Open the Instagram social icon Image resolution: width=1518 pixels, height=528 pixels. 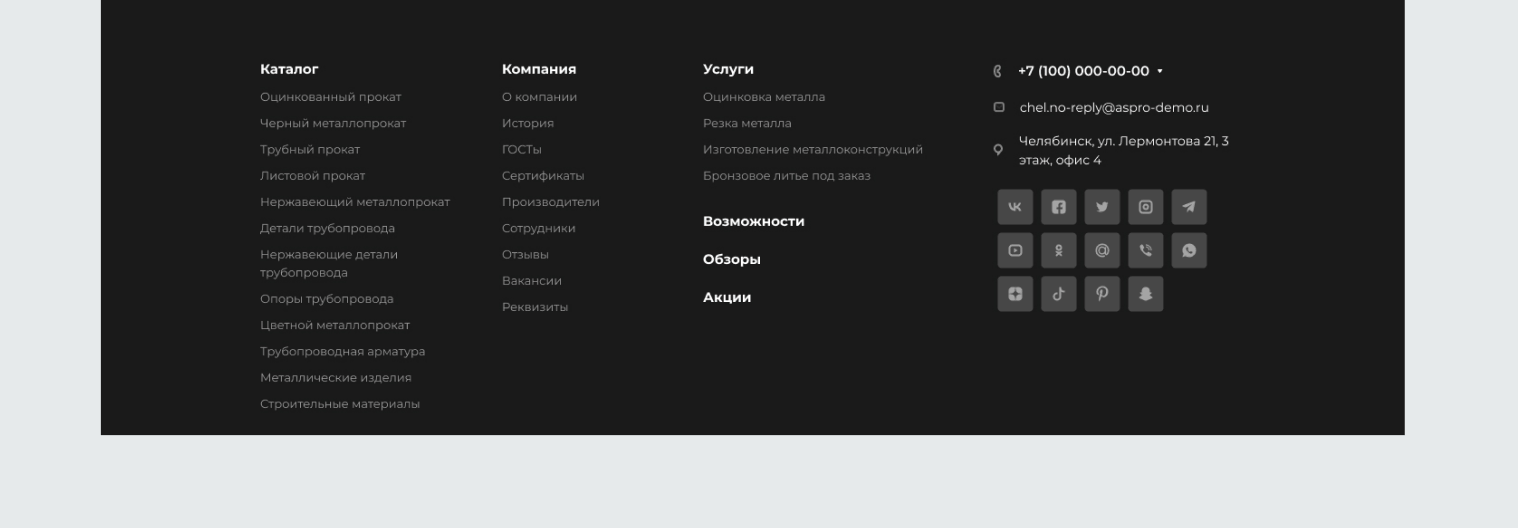[x=1146, y=207]
